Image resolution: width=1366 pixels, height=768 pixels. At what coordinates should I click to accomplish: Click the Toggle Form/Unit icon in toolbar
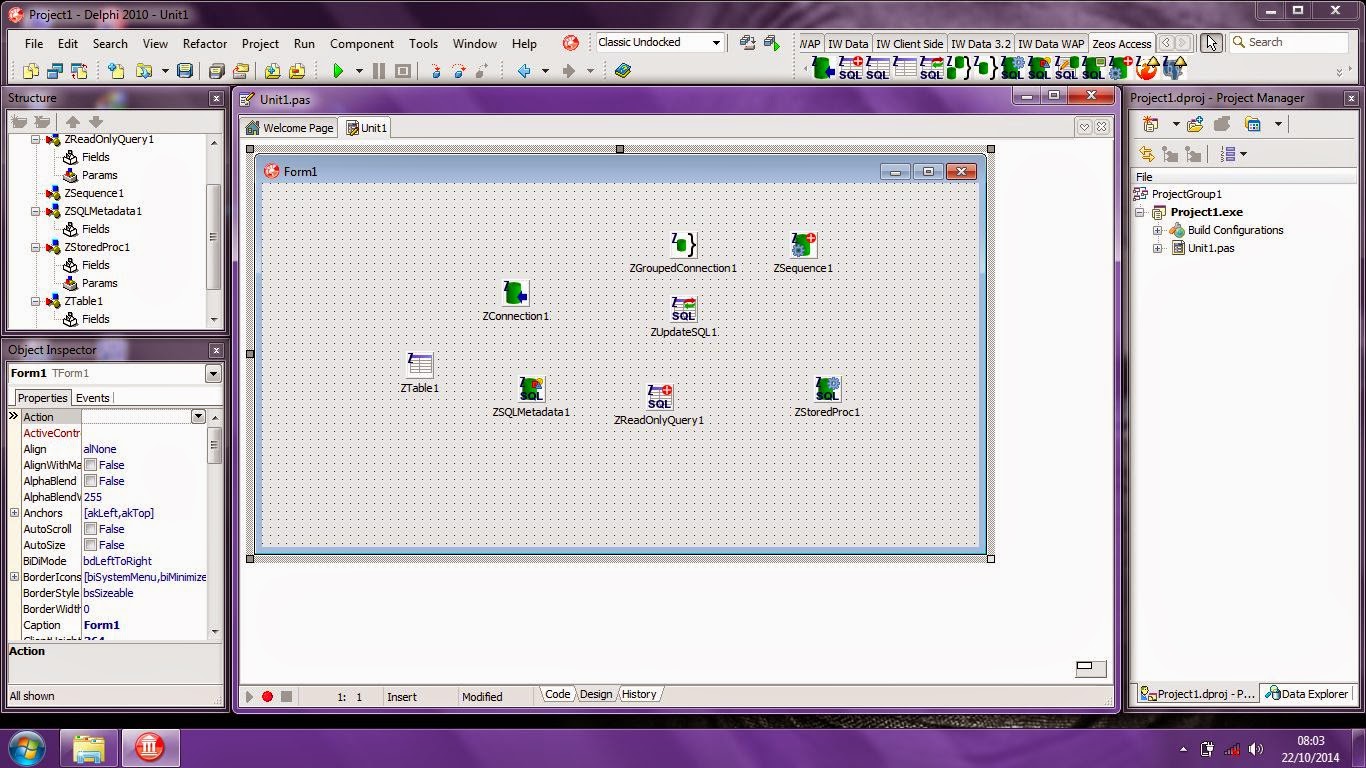coord(79,71)
